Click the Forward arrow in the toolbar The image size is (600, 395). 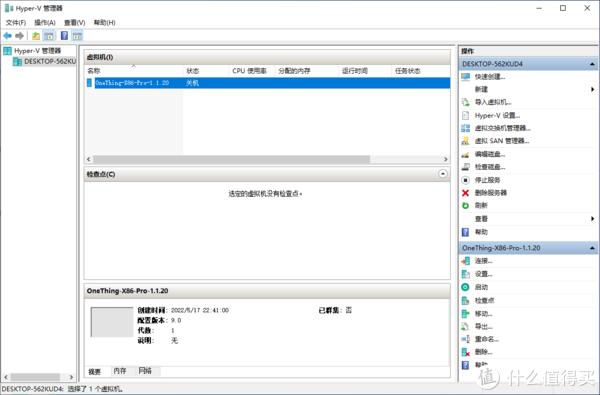[20, 36]
